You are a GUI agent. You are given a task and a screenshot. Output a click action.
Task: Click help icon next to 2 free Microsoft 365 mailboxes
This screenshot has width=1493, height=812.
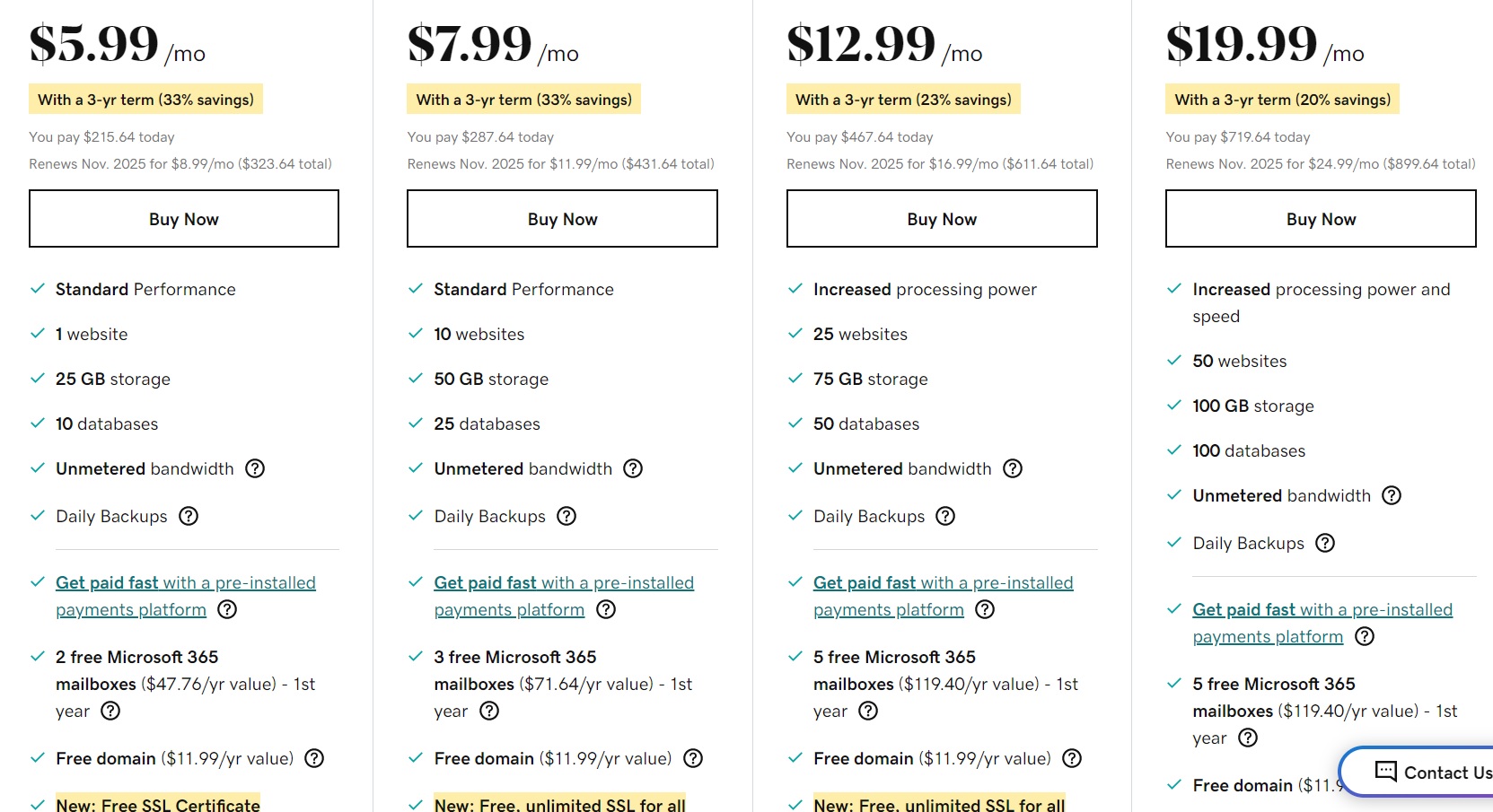coord(110,711)
